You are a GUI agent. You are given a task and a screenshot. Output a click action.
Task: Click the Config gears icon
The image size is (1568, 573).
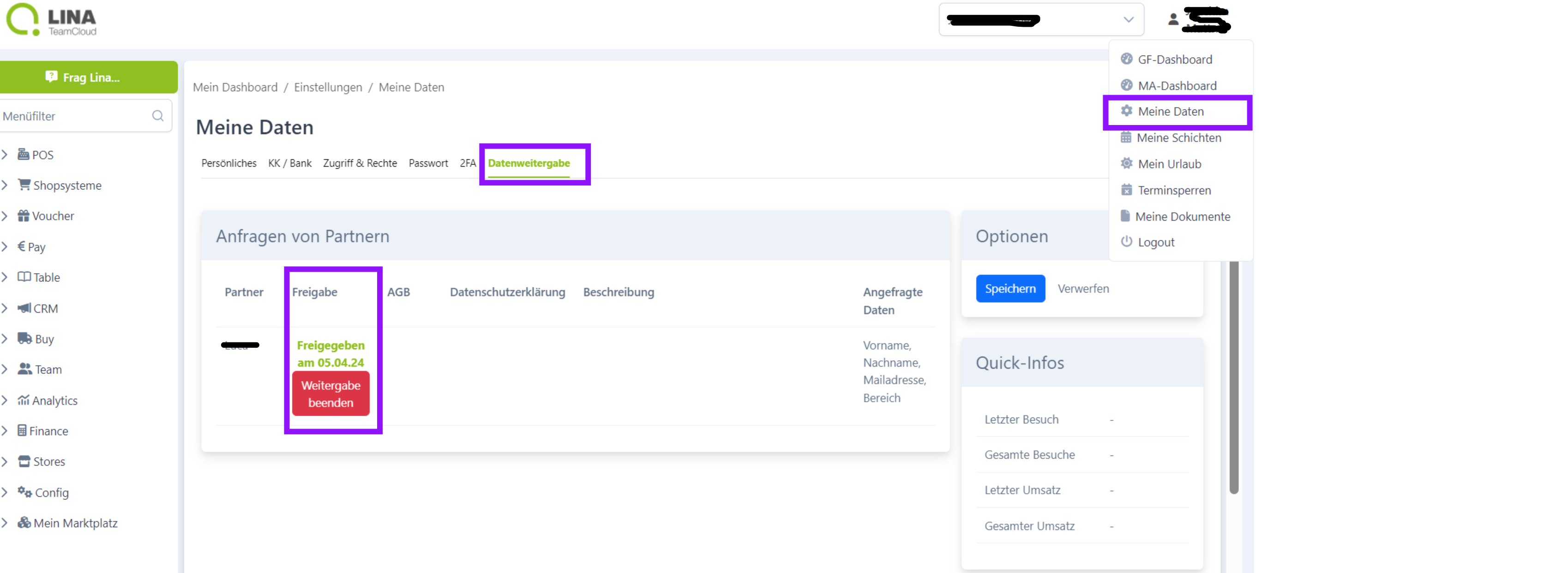(24, 492)
